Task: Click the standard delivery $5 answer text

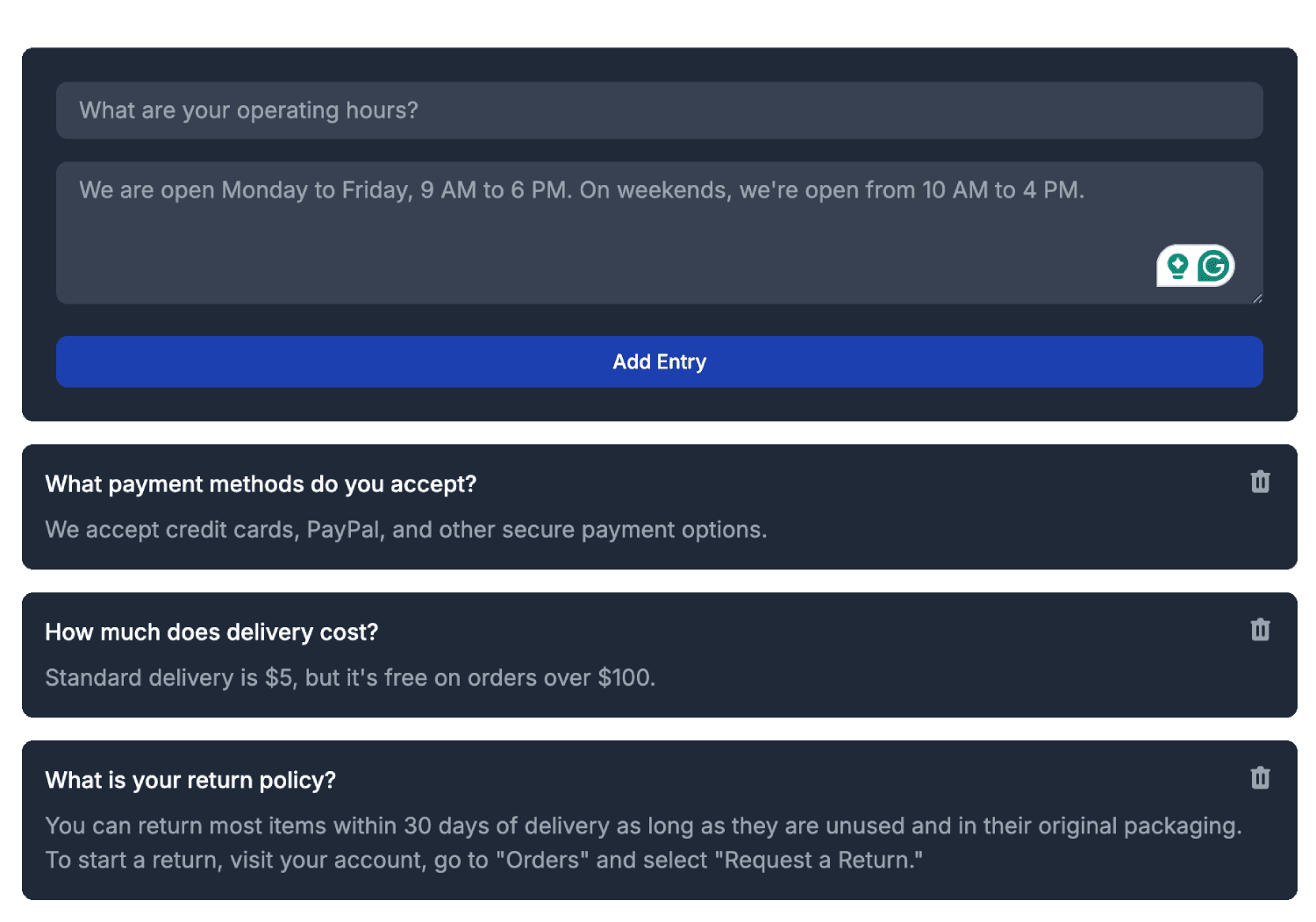Action: (x=350, y=678)
